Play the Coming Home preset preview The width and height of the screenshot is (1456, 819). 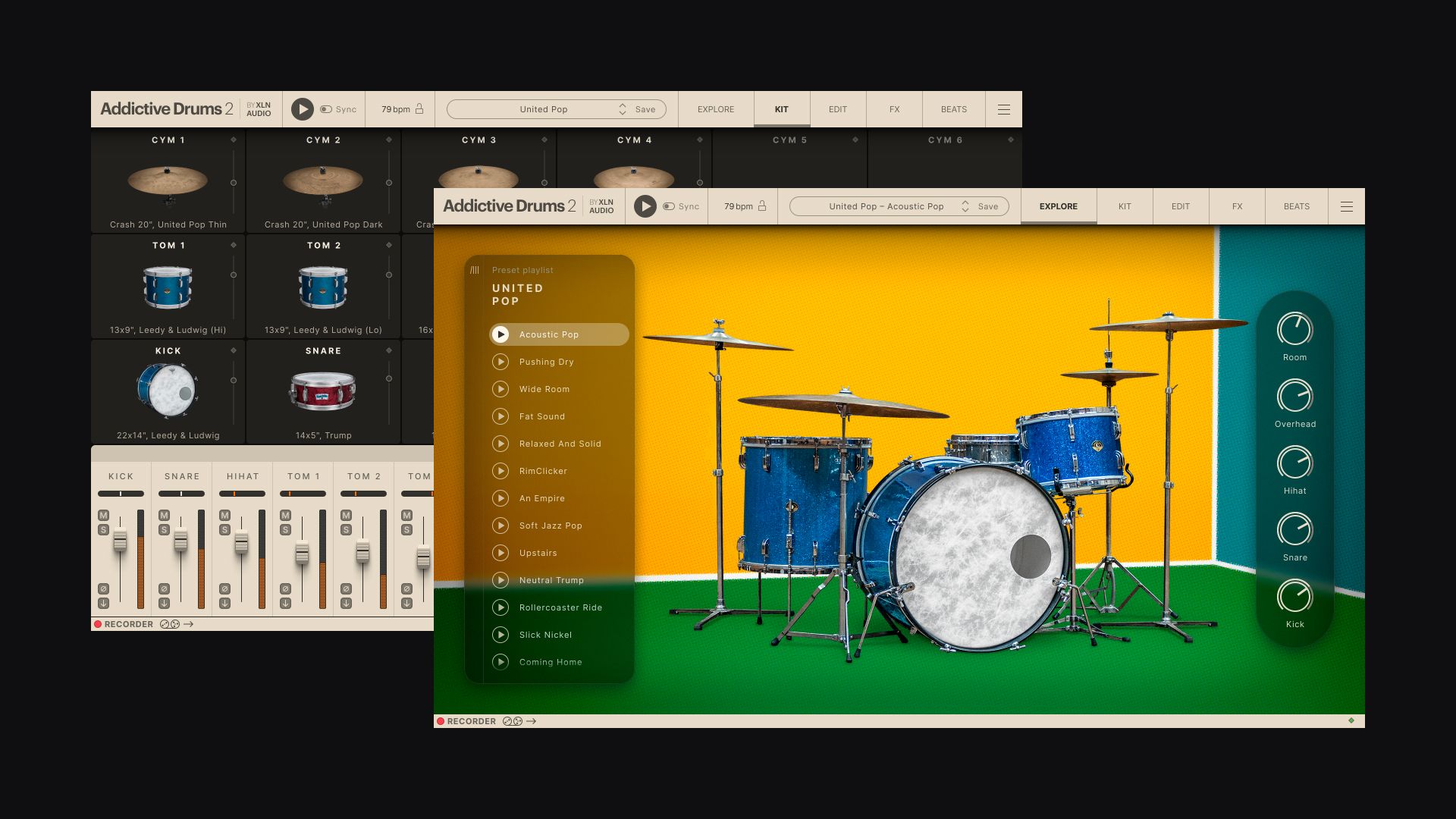[x=500, y=662]
